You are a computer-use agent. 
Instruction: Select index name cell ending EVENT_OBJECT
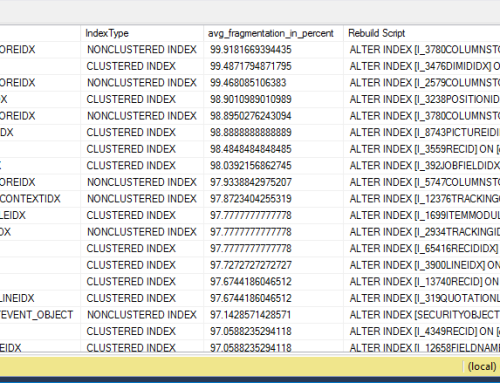[x=40, y=315]
